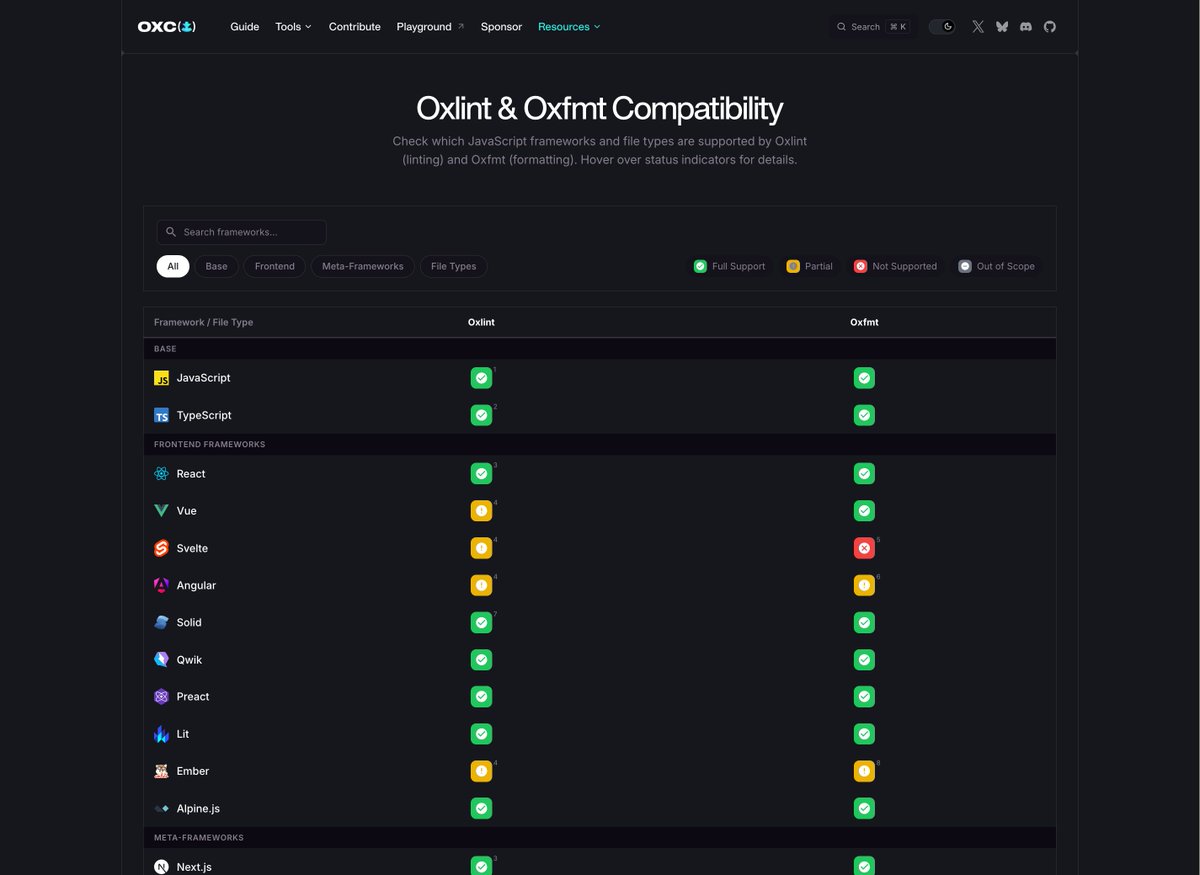This screenshot has width=1200, height=875.
Task: Click the Out of Scope legend chip
Action: tap(997, 266)
